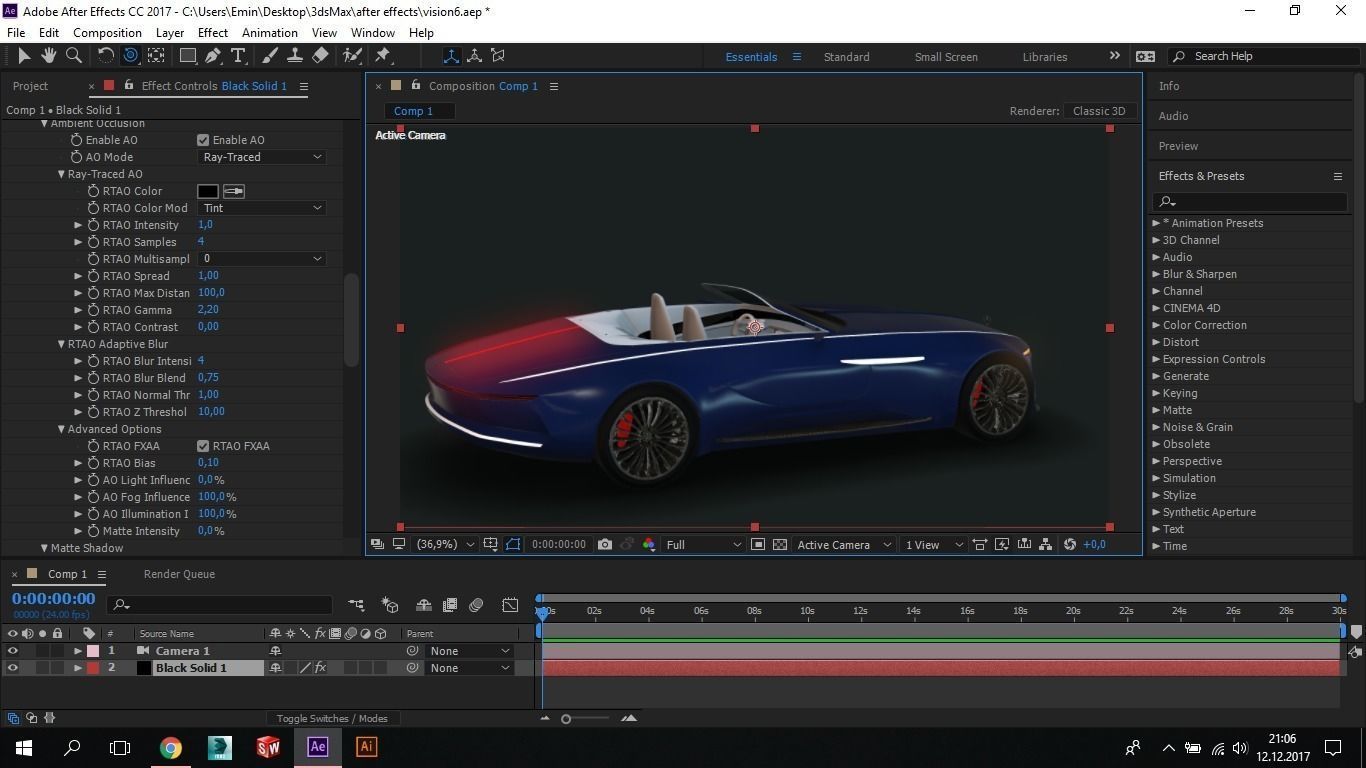Uncheck the RTAO FXAA checkbox

pos(203,446)
